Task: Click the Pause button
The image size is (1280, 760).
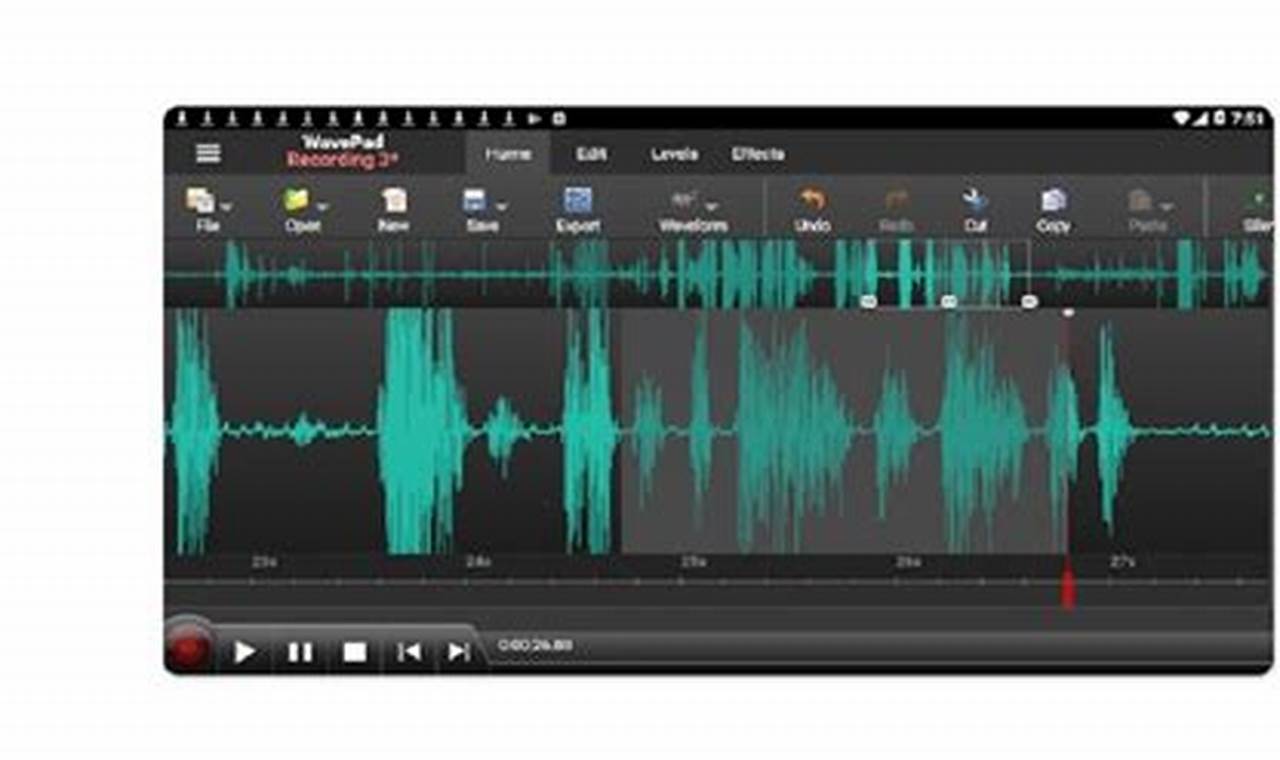Action: [x=300, y=652]
